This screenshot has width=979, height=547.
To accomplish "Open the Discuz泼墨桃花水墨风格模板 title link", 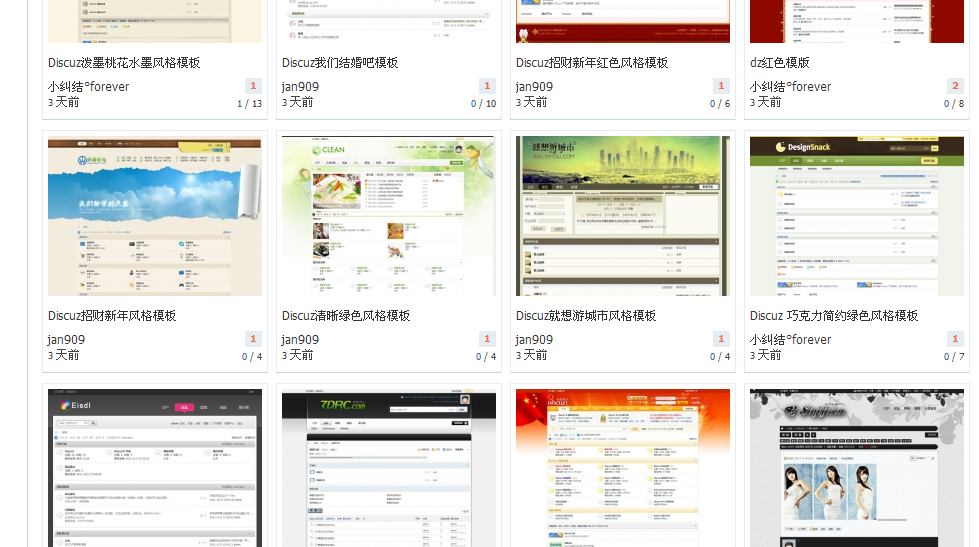I will coord(124,62).
